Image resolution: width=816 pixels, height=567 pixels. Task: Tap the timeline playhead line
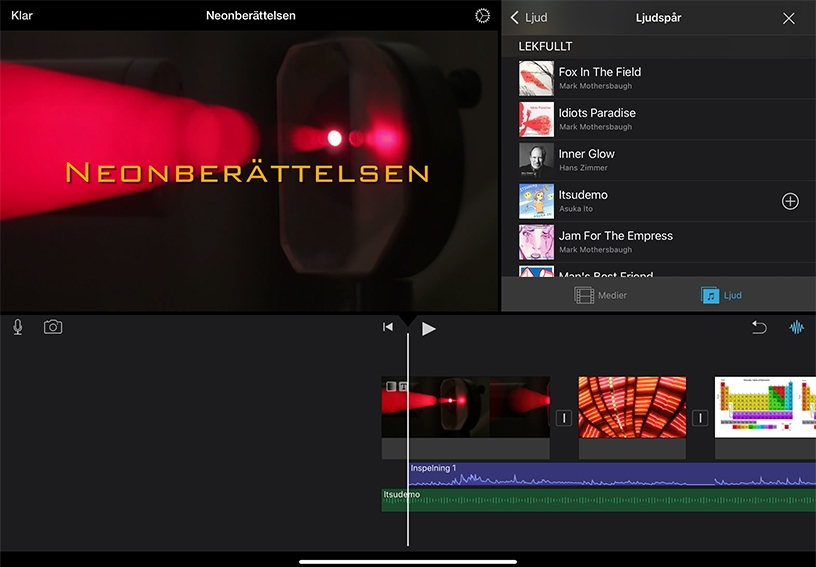(407, 440)
